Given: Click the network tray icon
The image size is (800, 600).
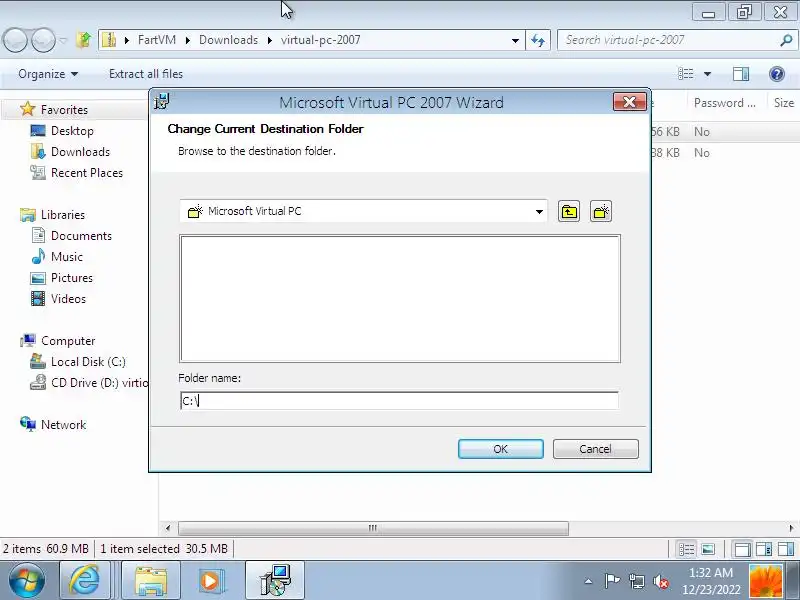Looking at the screenshot, I should click(636, 581).
